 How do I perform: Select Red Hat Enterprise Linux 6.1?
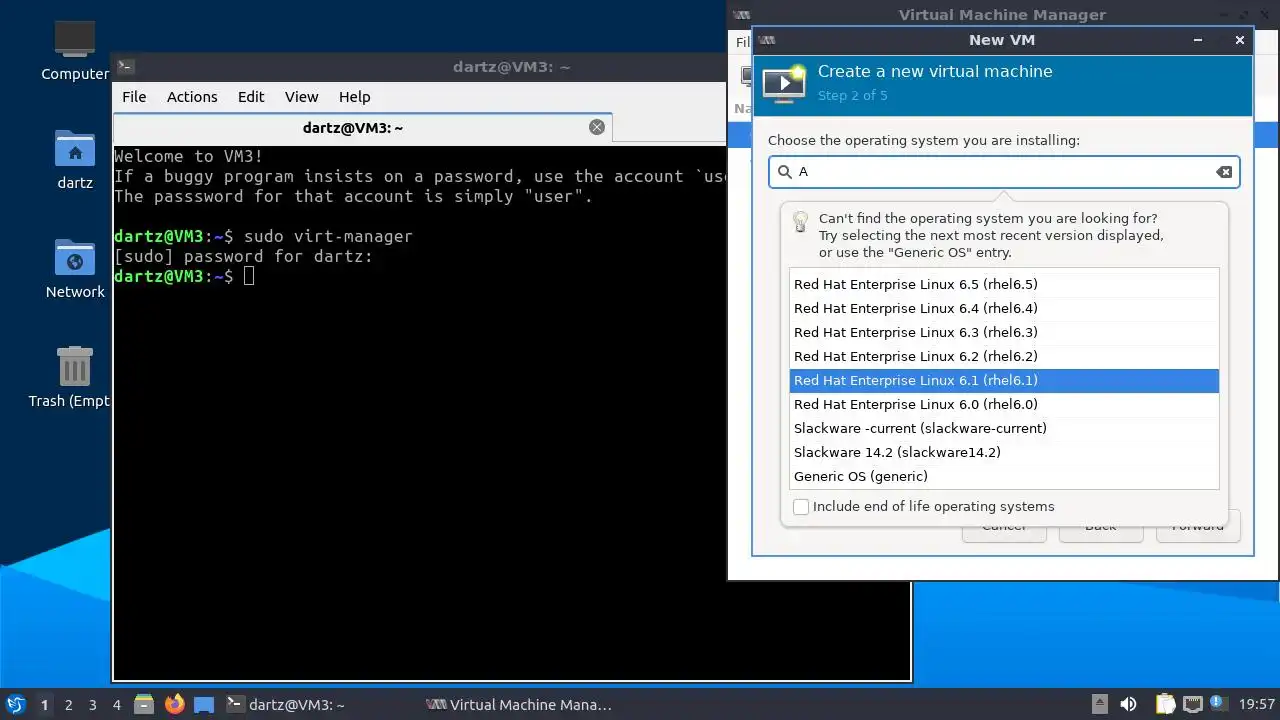[x=1004, y=380]
